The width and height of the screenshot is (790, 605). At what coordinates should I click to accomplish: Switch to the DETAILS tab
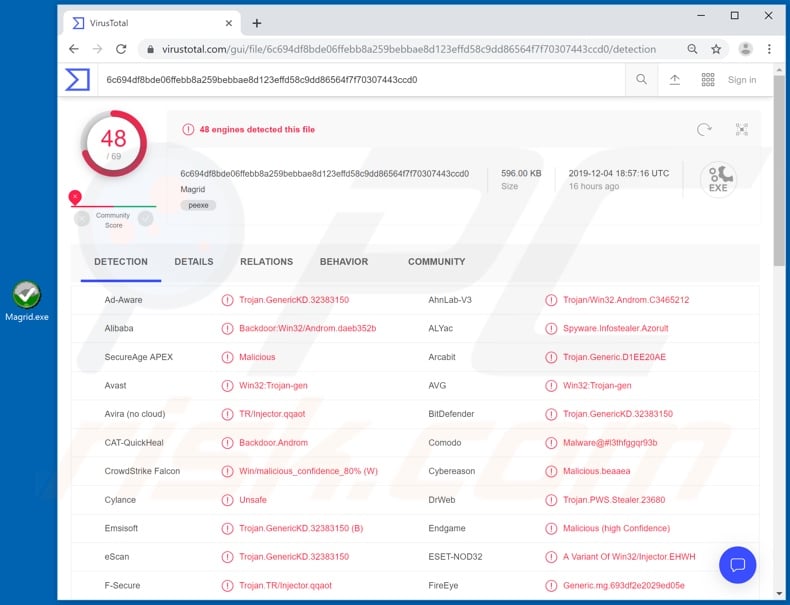coord(193,262)
